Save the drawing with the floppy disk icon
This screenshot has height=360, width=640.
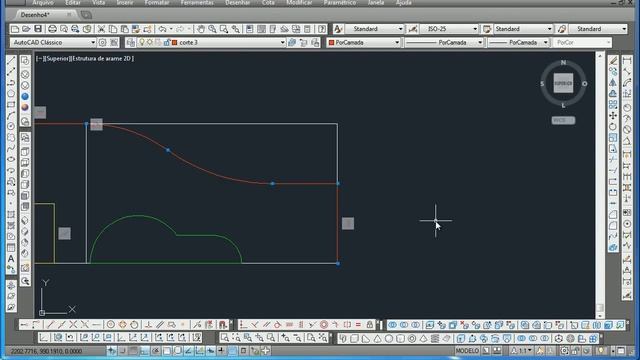pyautogui.click(x=38, y=29)
